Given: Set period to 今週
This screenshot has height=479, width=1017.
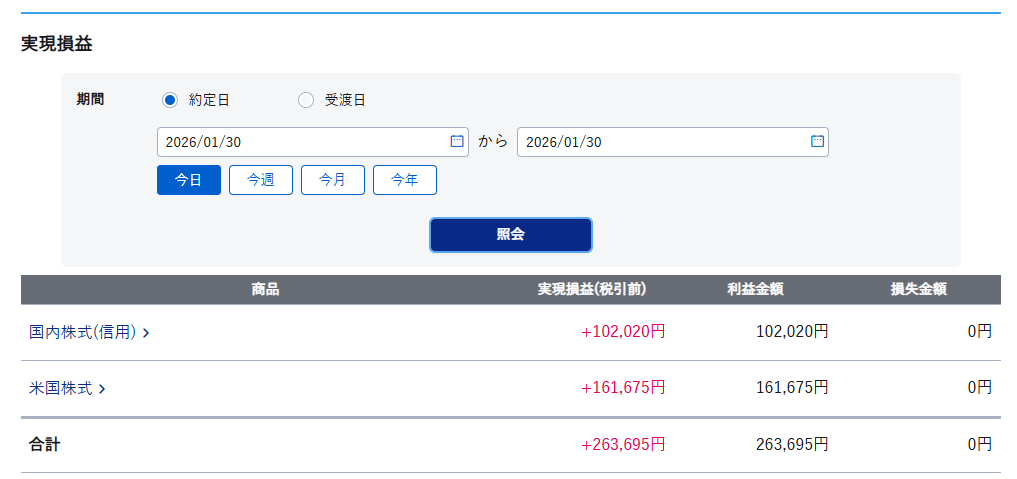Looking at the screenshot, I should point(261,180).
